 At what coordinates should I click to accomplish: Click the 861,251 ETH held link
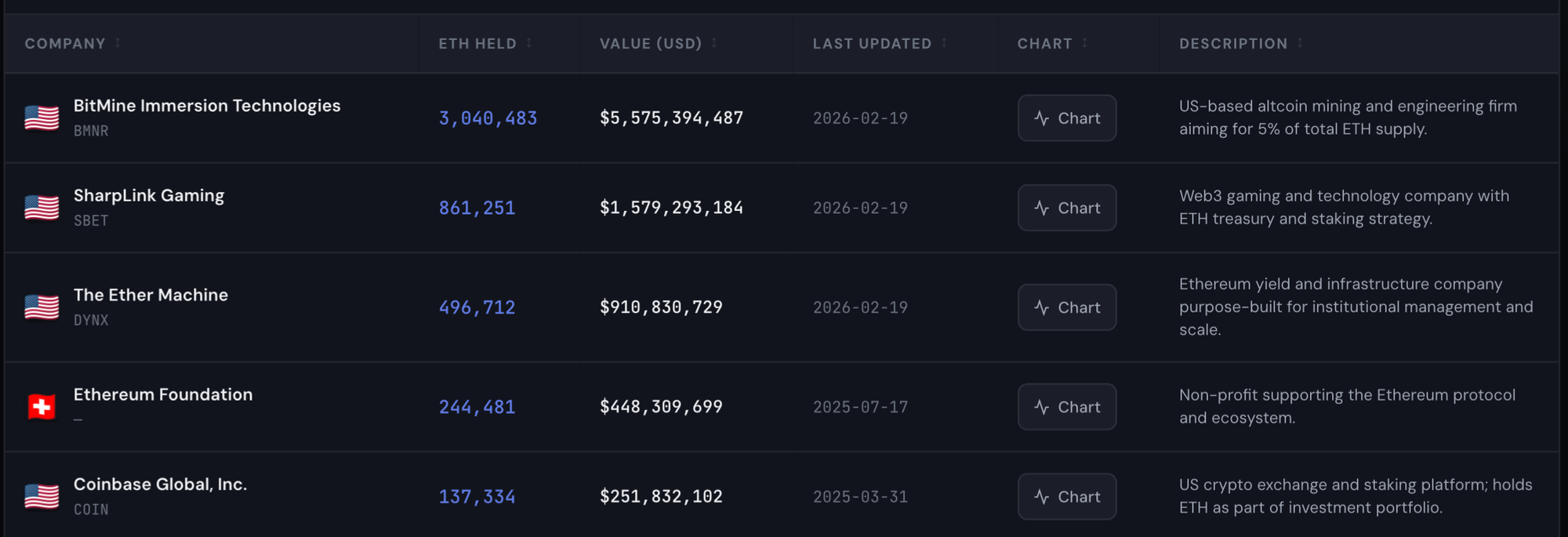pos(477,208)
